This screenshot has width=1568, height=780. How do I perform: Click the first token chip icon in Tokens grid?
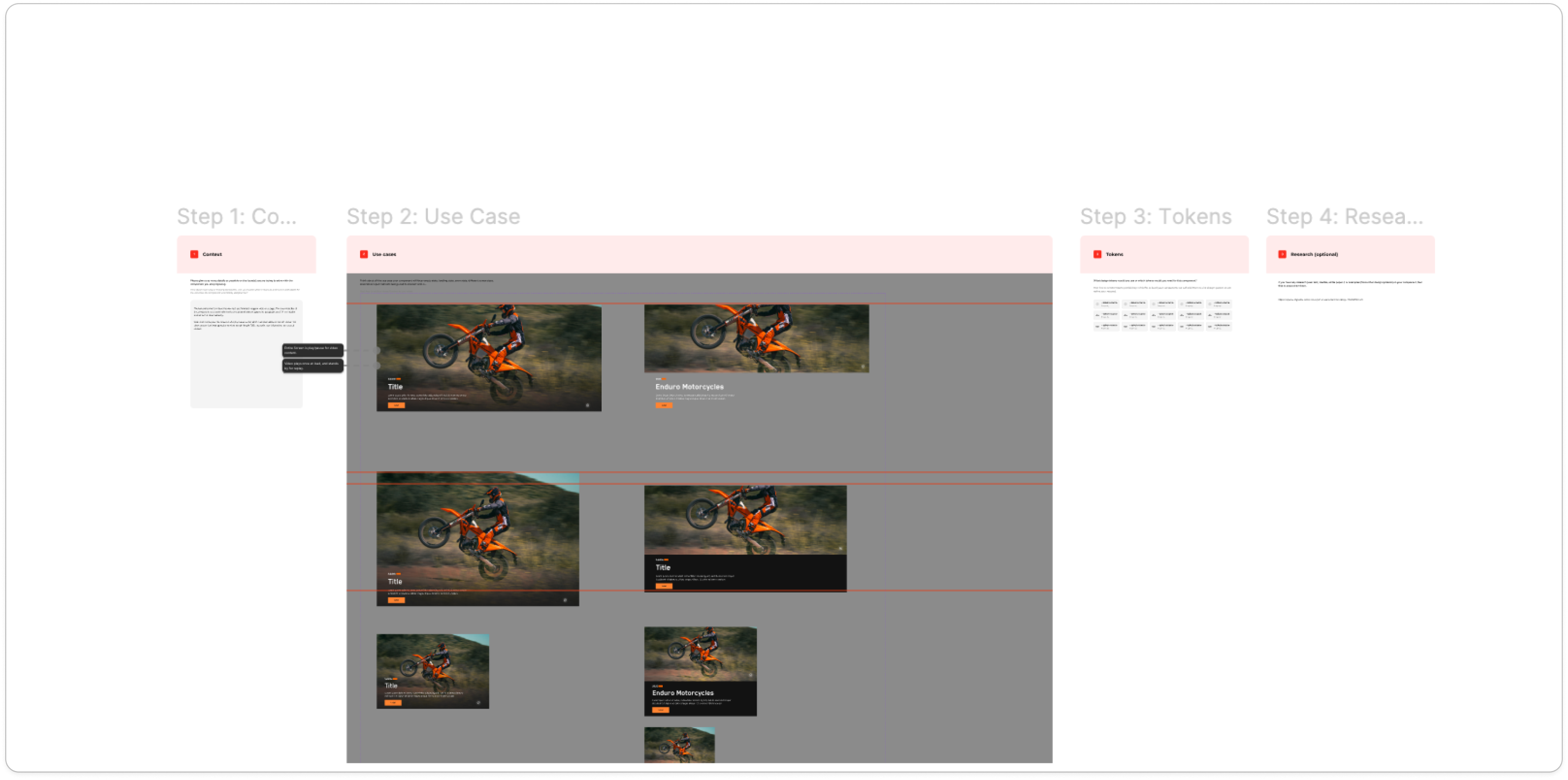coord(1098,304)
